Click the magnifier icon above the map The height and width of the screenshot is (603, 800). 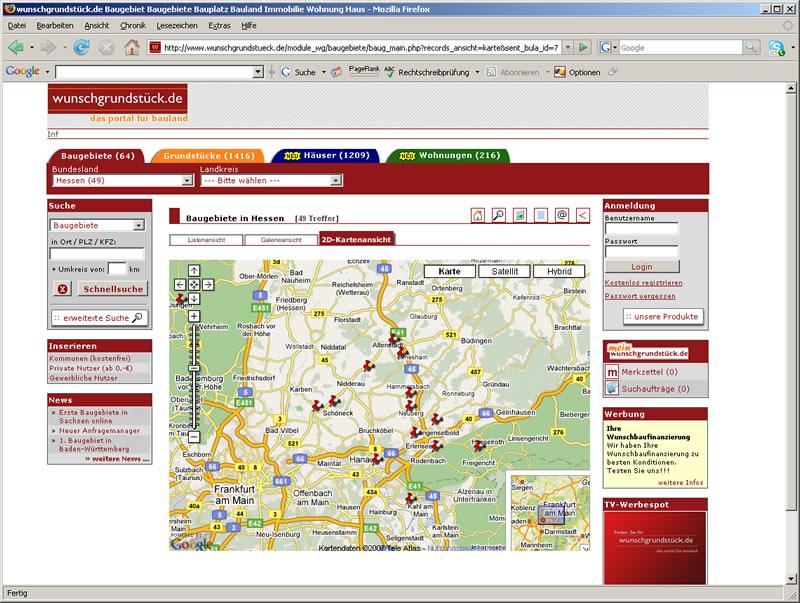pos(498,215)
